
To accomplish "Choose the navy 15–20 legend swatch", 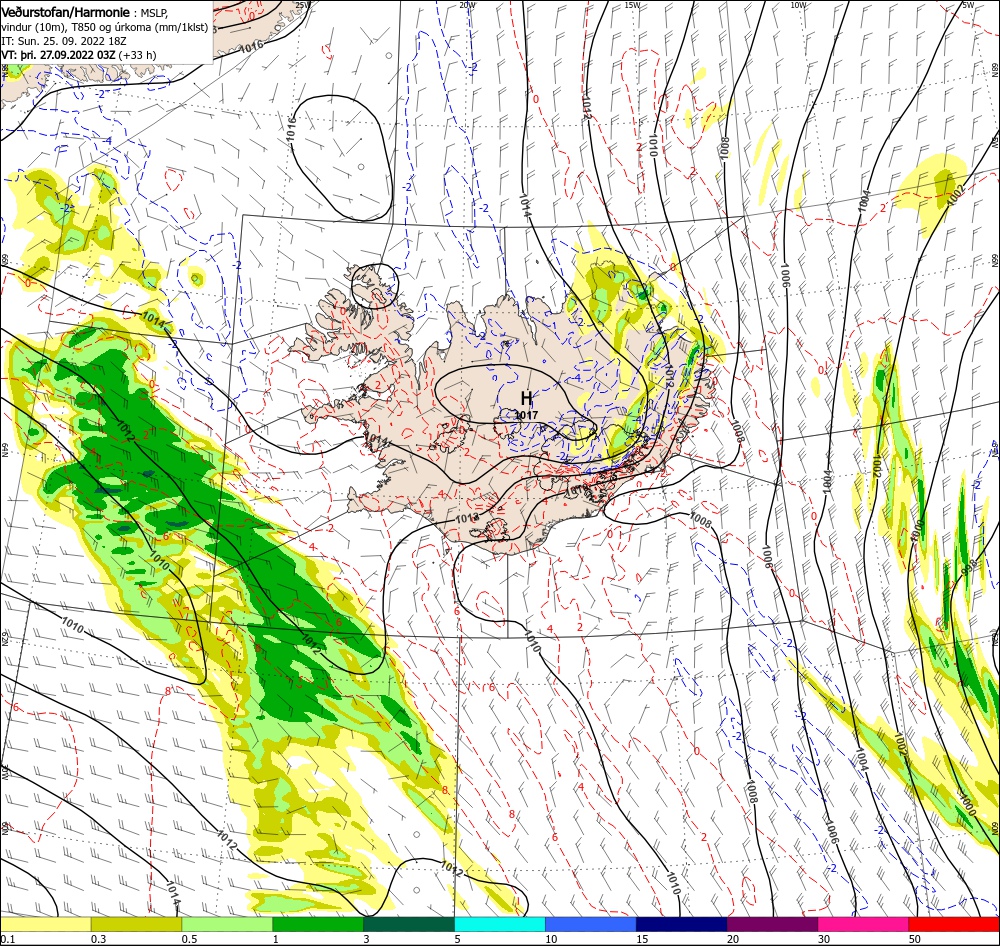I will coord(681,924).
